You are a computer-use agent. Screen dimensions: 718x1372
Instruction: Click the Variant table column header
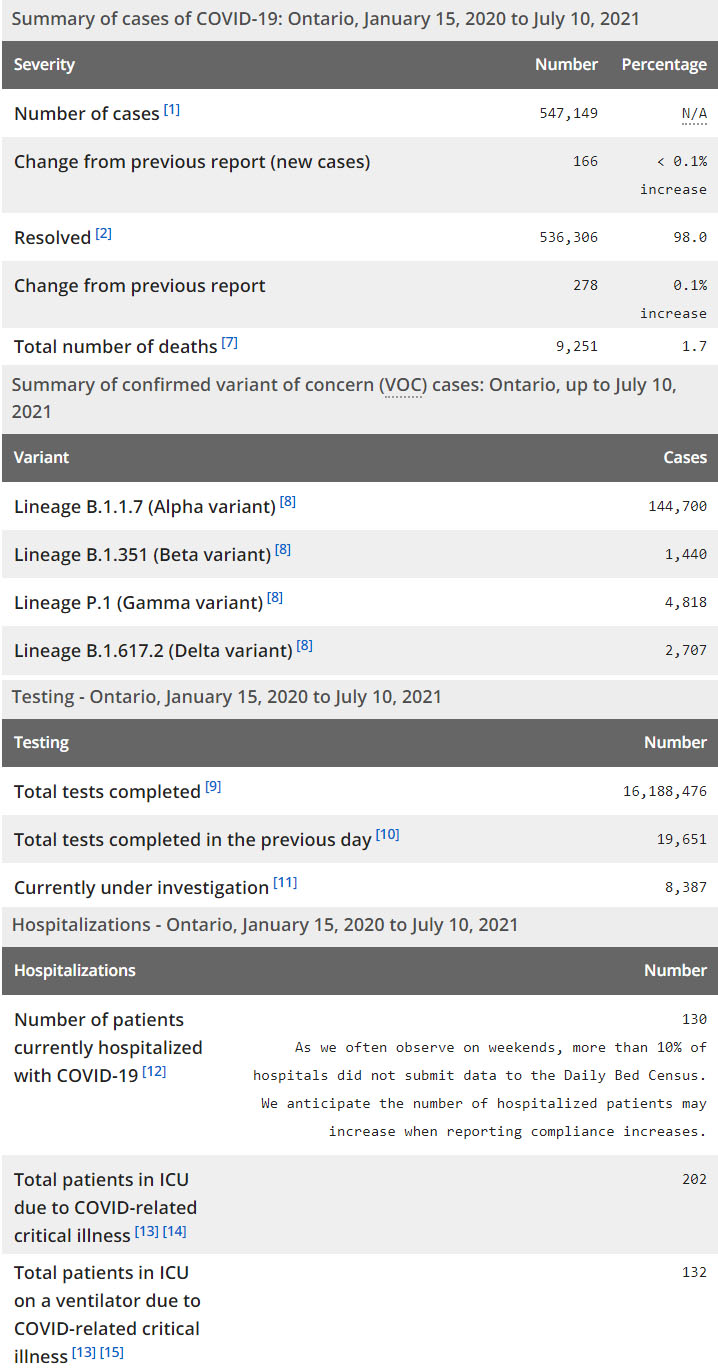tap(42, 458)
